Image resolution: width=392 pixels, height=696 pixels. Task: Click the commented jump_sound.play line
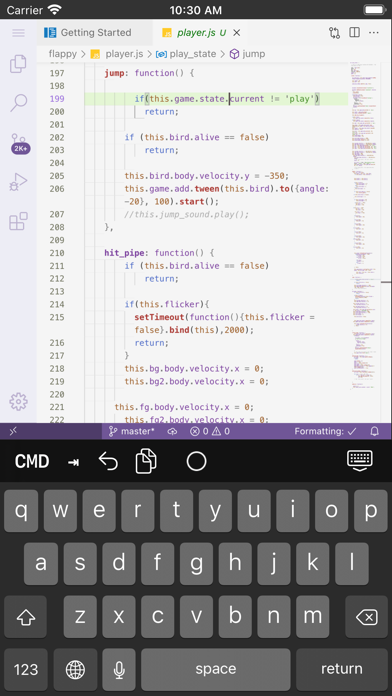(x=187, y=214)
